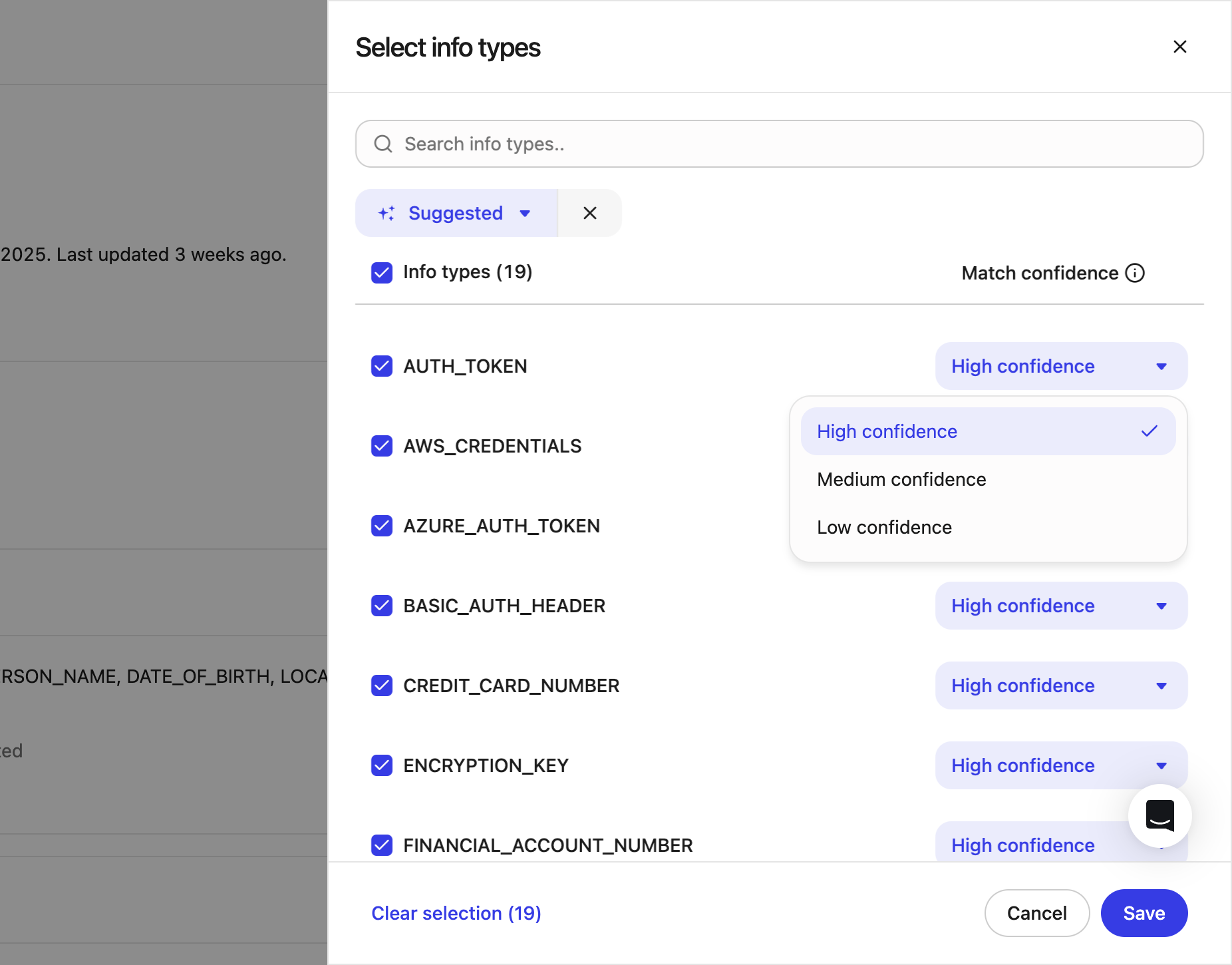Deselect the CREDIT_CARD_NUMBER checkbox
This screenshot has height=965, width=1232.
tap(382, 685)
